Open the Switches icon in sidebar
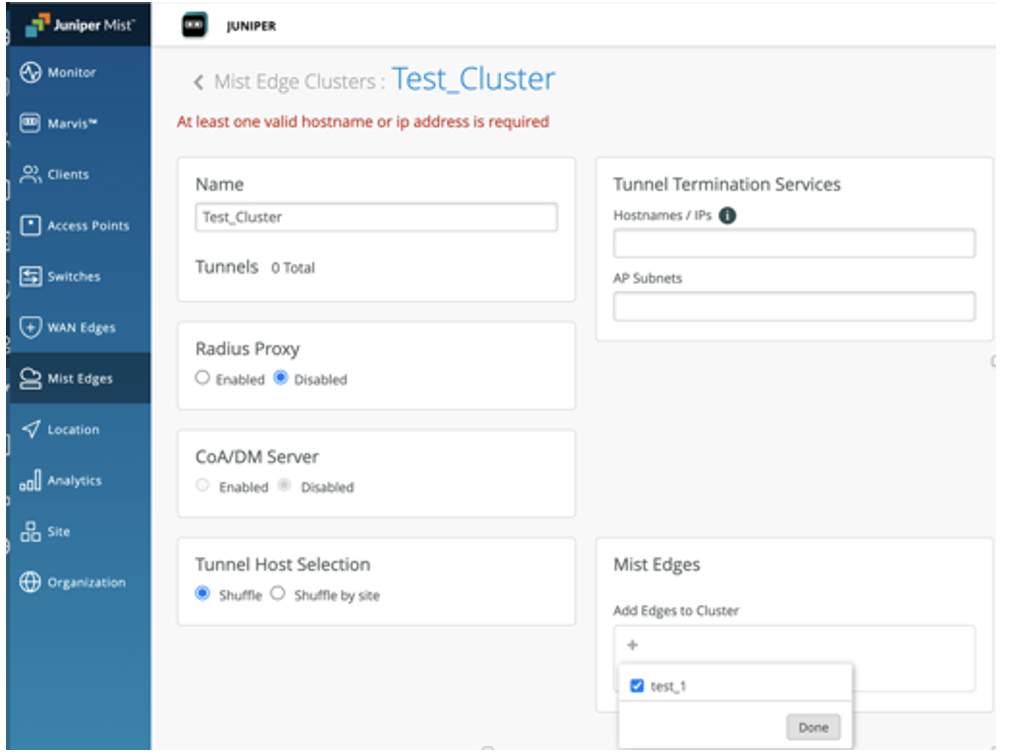 [30, 277]
